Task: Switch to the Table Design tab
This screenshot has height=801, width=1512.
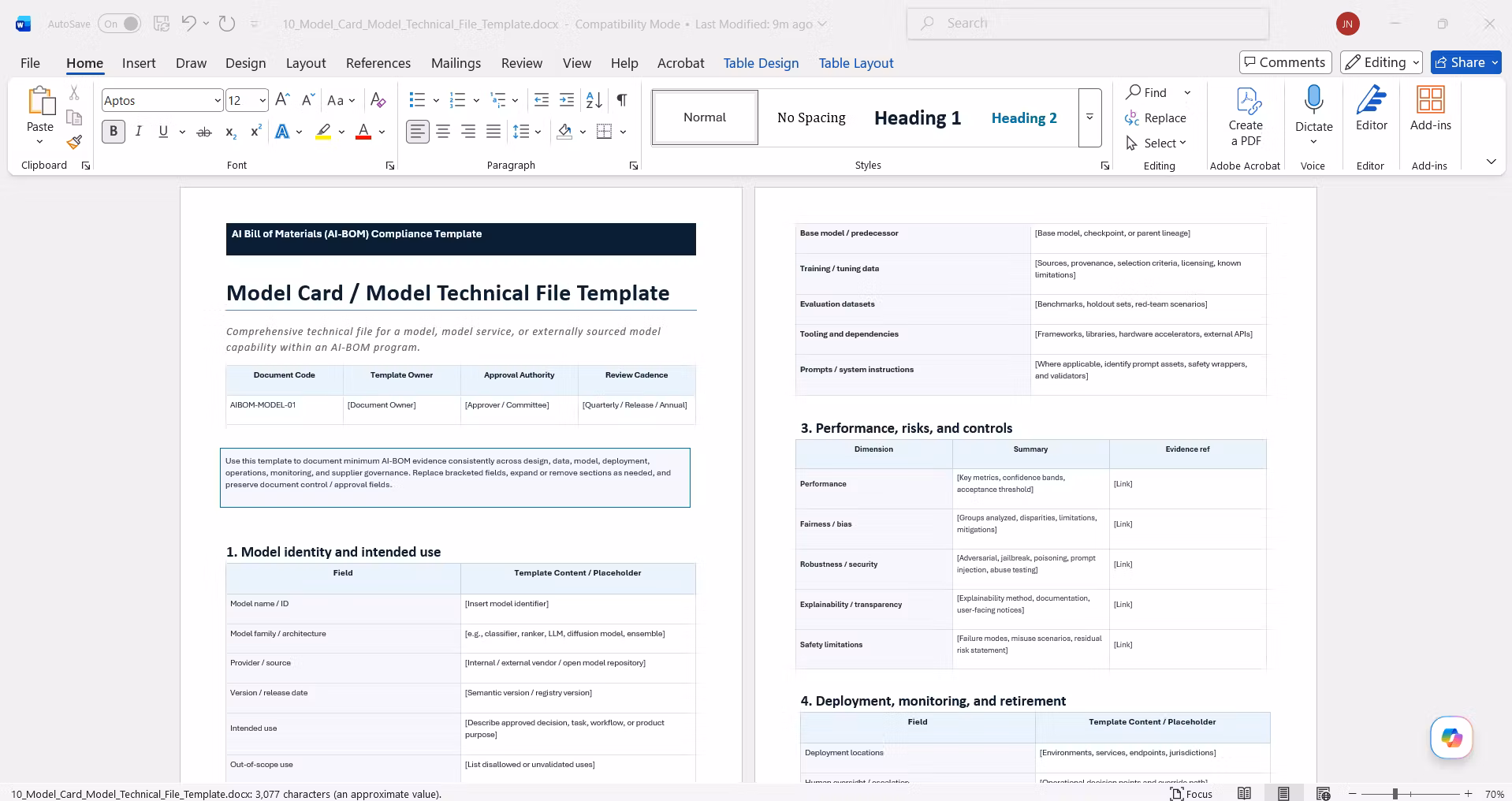Action: coord(761,63)
